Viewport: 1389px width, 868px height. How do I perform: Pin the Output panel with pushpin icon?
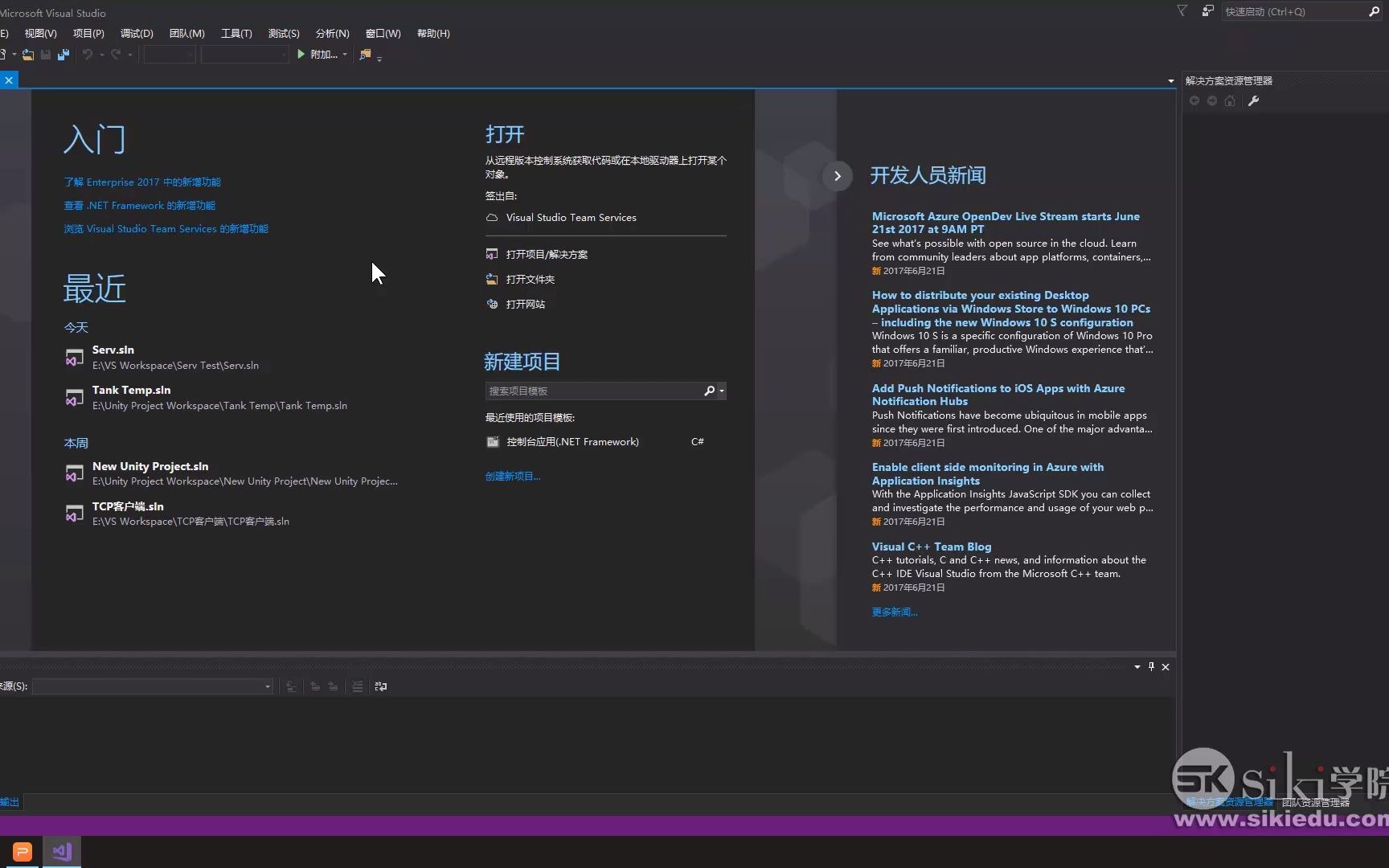click(x=1151, y=666)
